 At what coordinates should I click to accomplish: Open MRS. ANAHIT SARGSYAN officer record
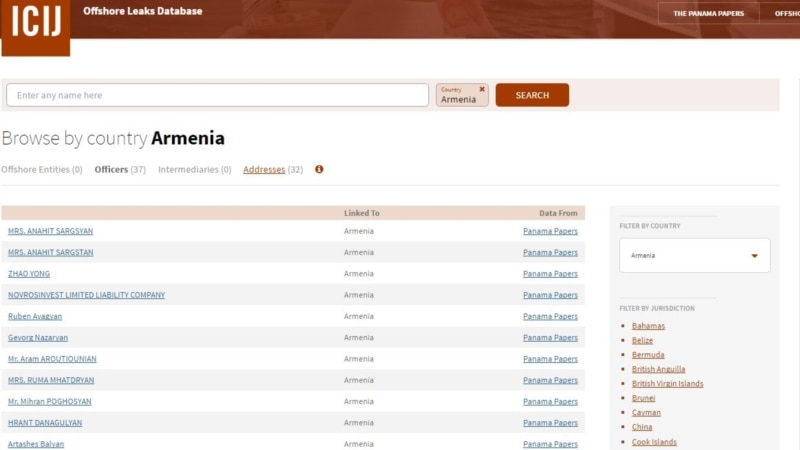click(50, 231)
